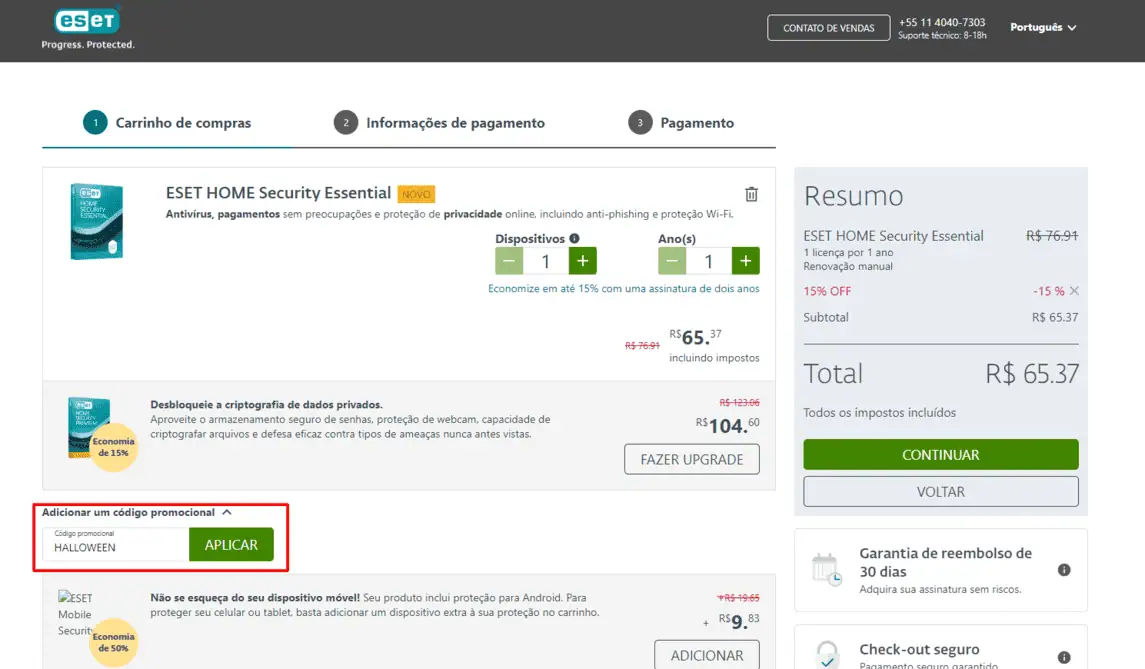
Task: Click the Resumo heading
Action: (x=853, y=196)
